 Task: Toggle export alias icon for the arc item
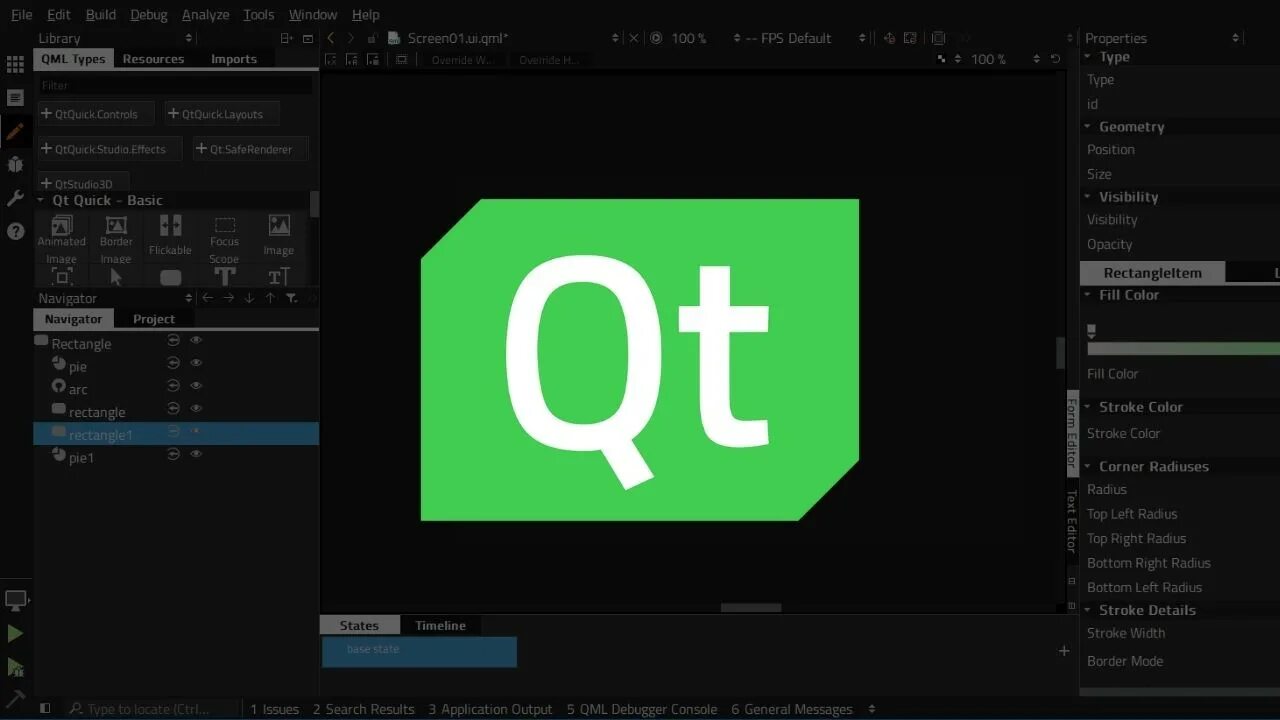click(173, 385)
